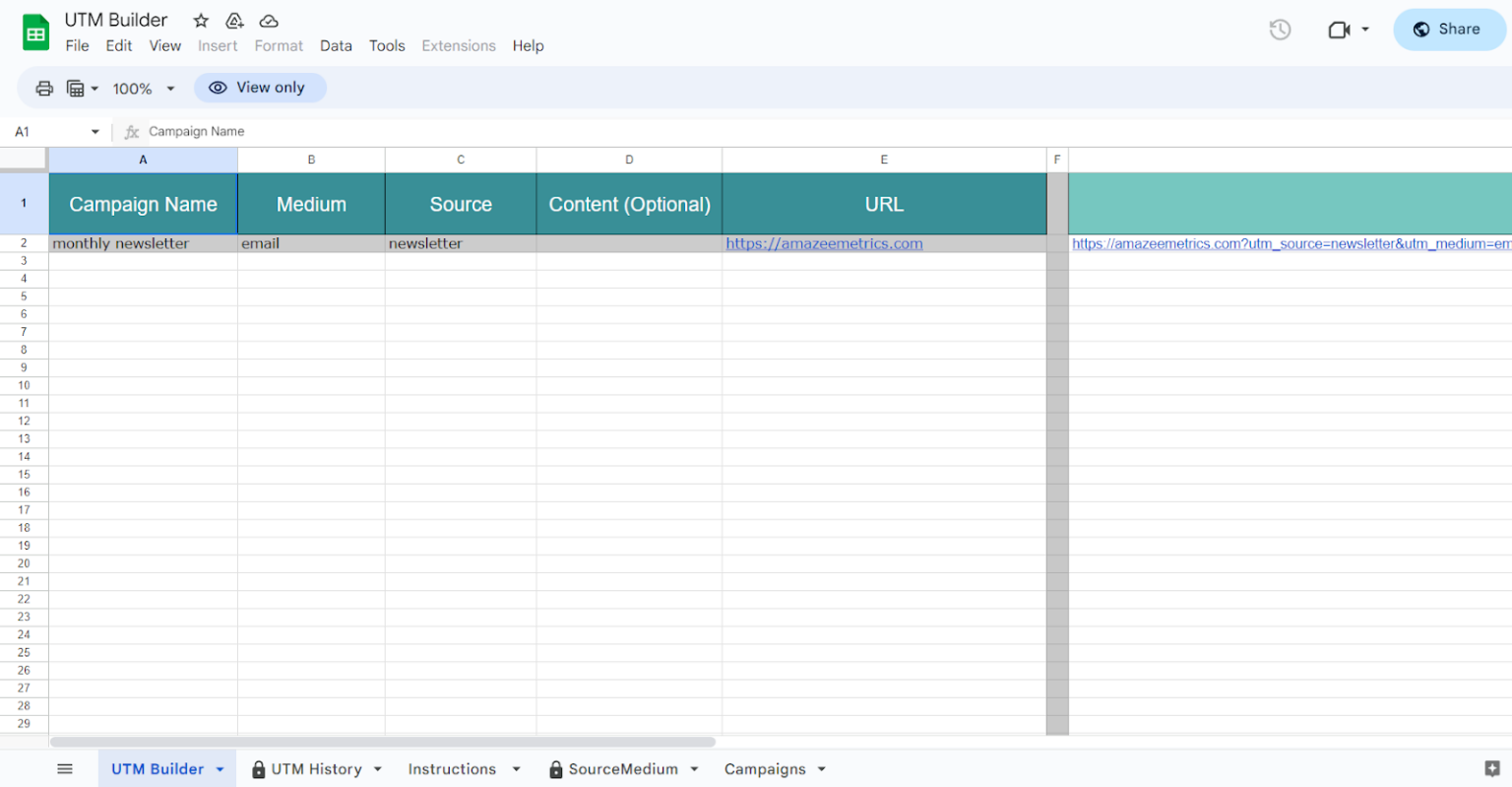Open the 100% zoom dropdown

pyautogui.click(x=143, y=88)
